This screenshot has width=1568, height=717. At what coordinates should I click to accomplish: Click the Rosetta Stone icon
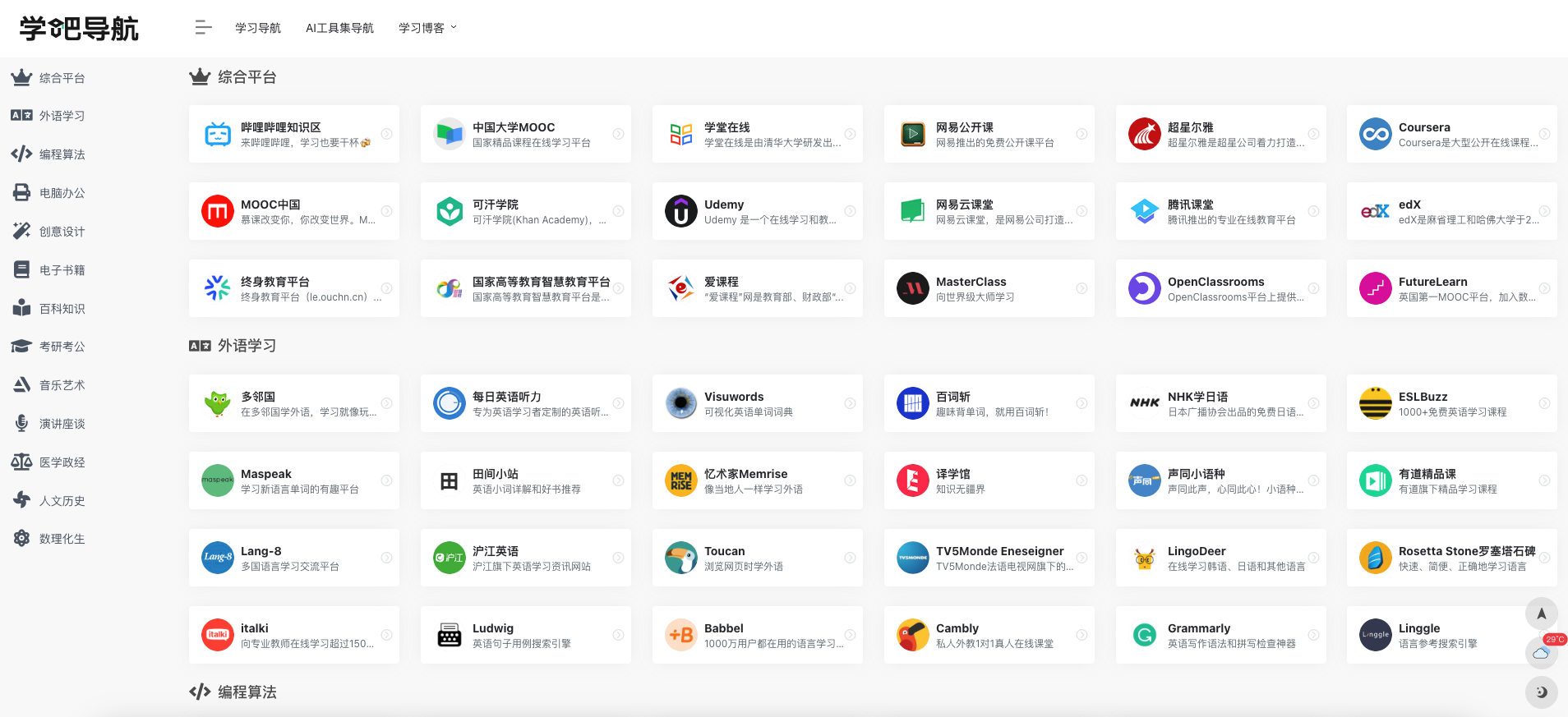[x=1376, y=558]
